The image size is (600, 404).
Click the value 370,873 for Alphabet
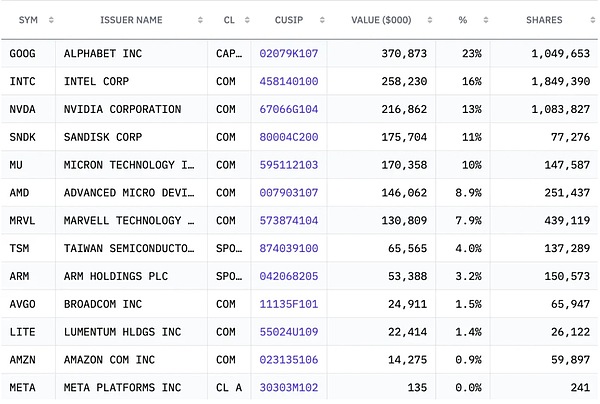pos(404,54)
